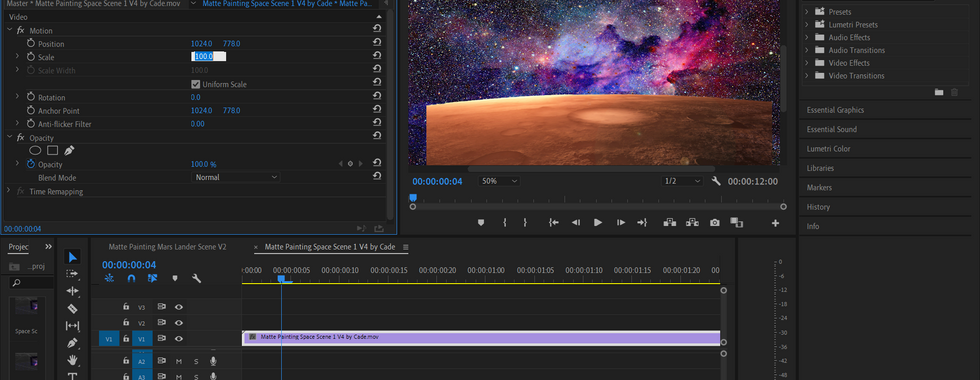Reset the Anchor Point parameter
This screenshot has width=980, height=380.
point(377,110)
